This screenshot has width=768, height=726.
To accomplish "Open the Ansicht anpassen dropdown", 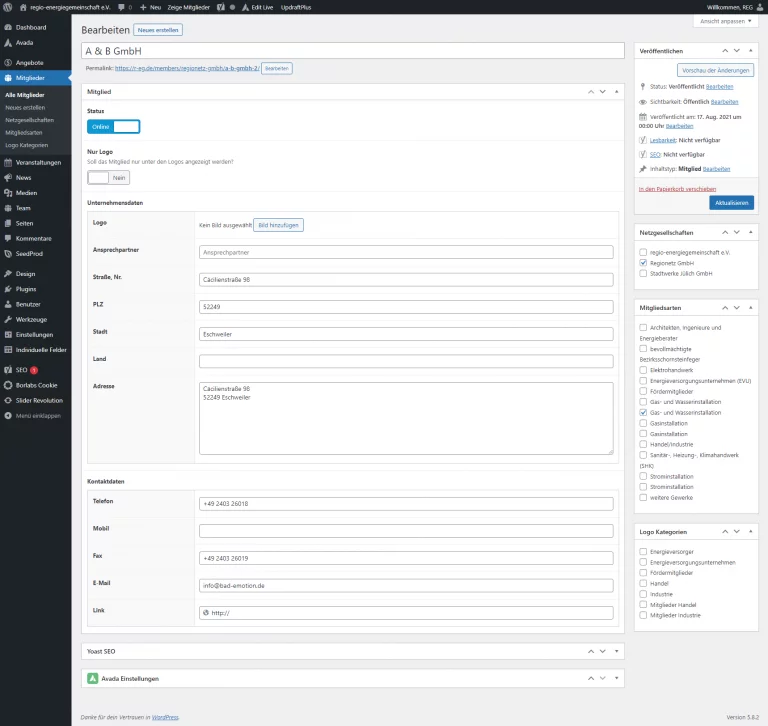I will 723,21.
